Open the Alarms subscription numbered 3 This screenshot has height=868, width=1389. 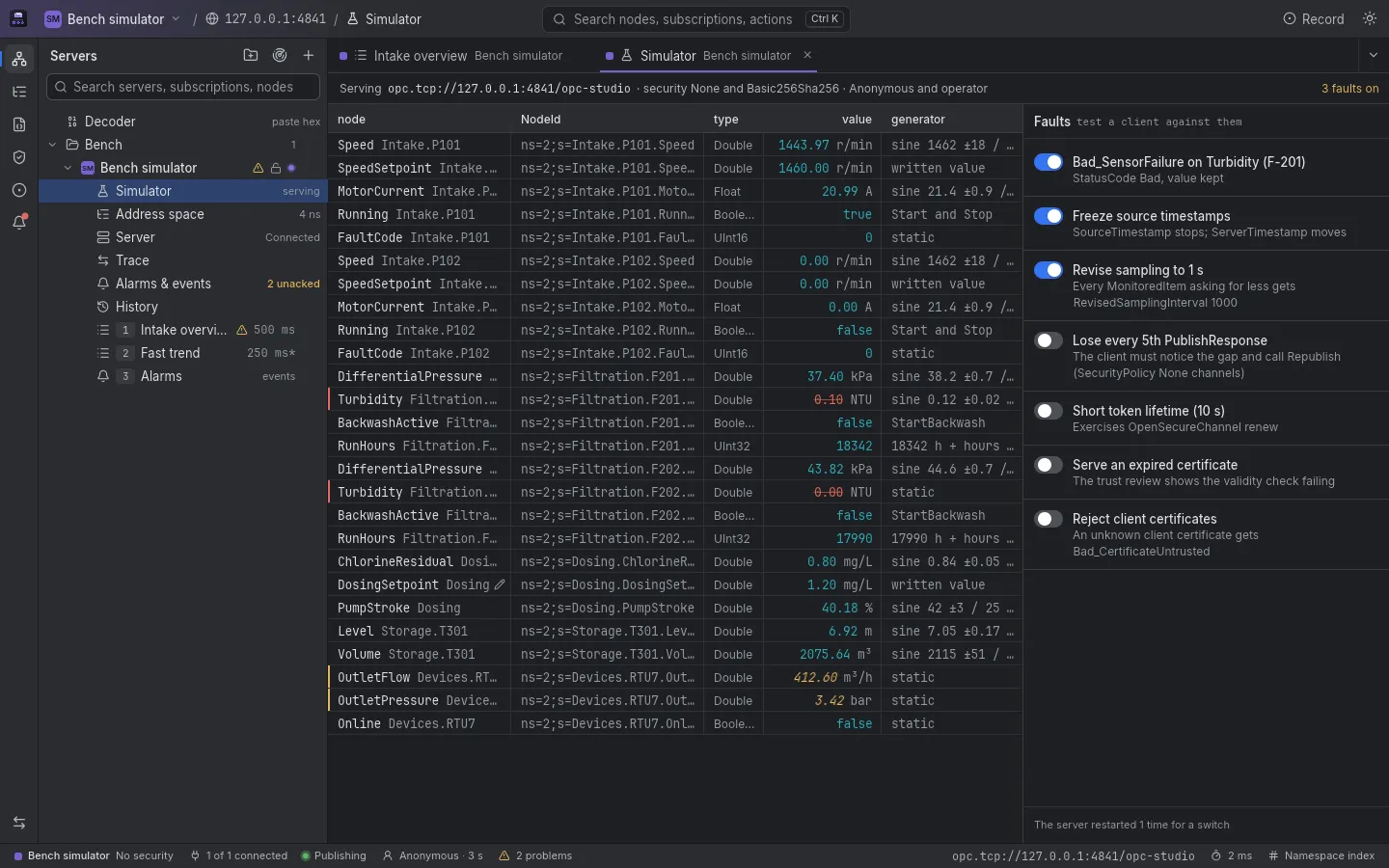[183, 376]
